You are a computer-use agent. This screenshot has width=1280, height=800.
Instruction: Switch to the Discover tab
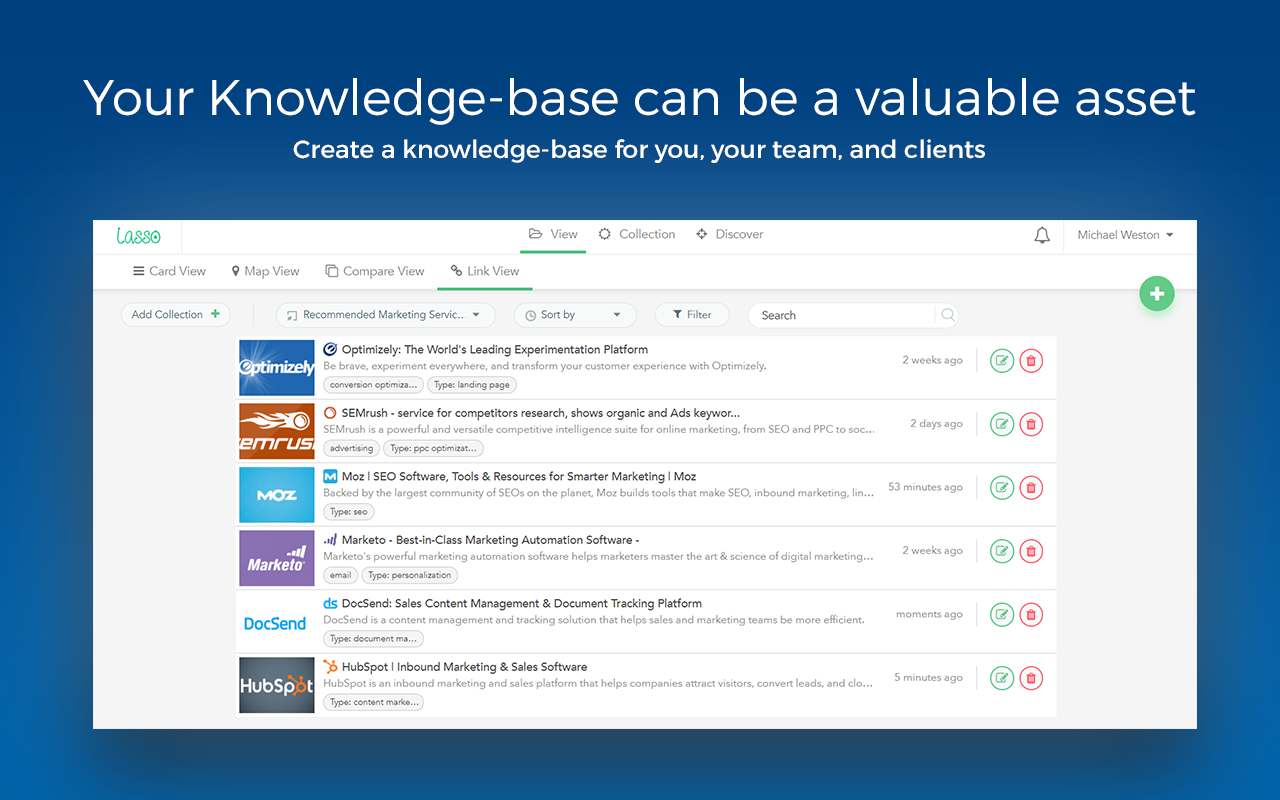click(x=730, y=234)
